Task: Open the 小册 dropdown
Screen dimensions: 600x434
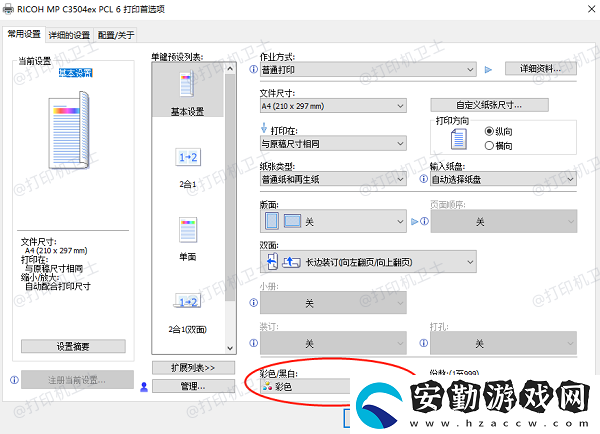Action: tap(333, 303)
